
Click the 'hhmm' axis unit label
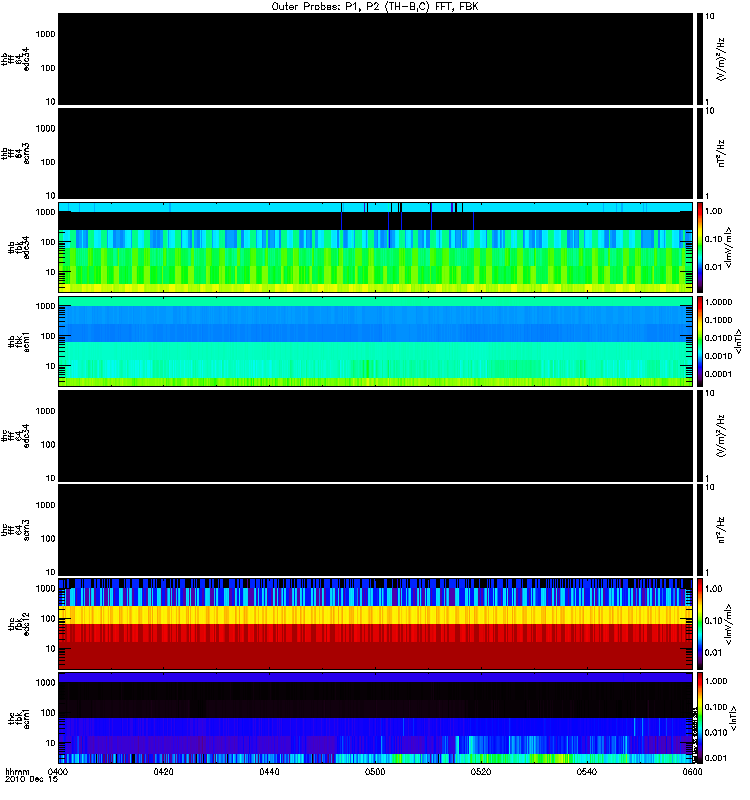tap(17, 771)
